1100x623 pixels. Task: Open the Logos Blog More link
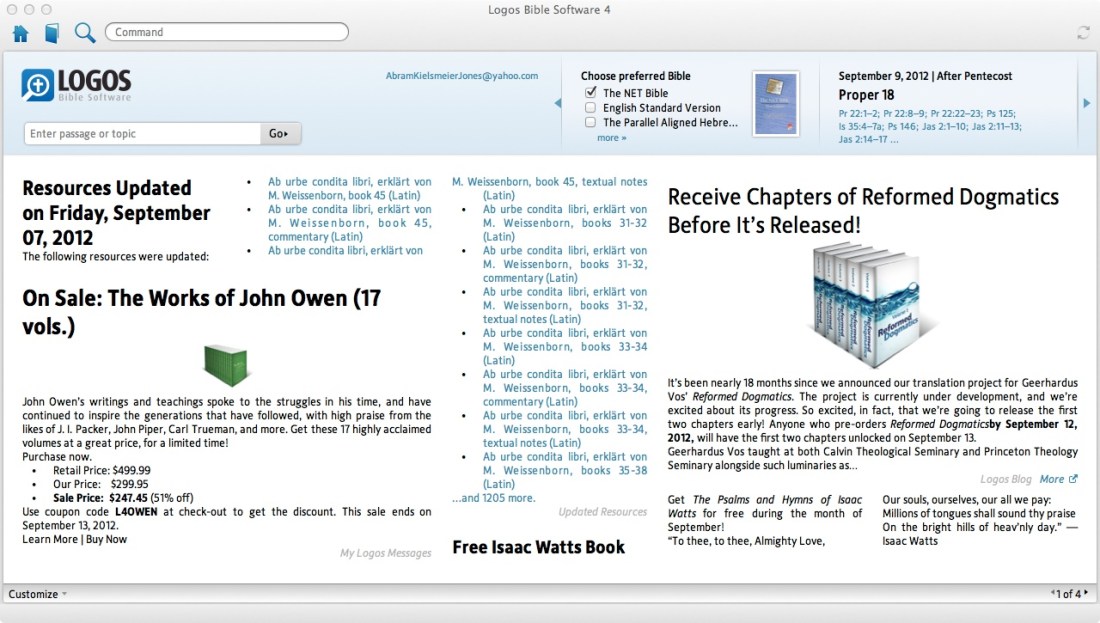click(x=1058, y=479)
